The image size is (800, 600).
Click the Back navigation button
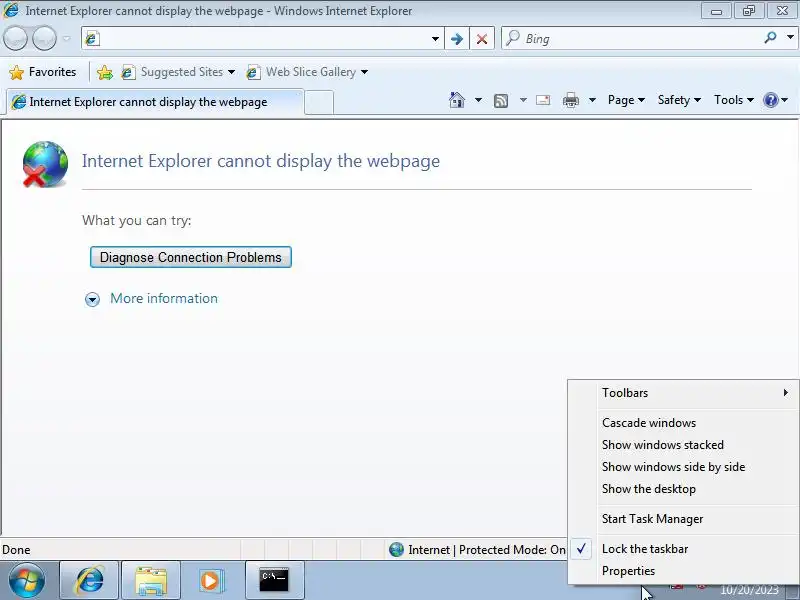tap(15, 38)
